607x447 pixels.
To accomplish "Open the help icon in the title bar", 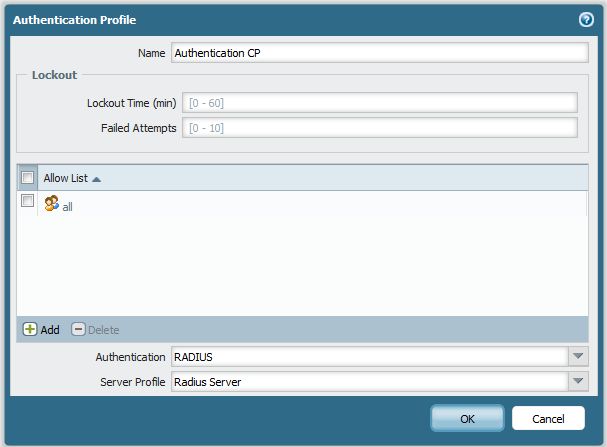I will click(586, 19).
